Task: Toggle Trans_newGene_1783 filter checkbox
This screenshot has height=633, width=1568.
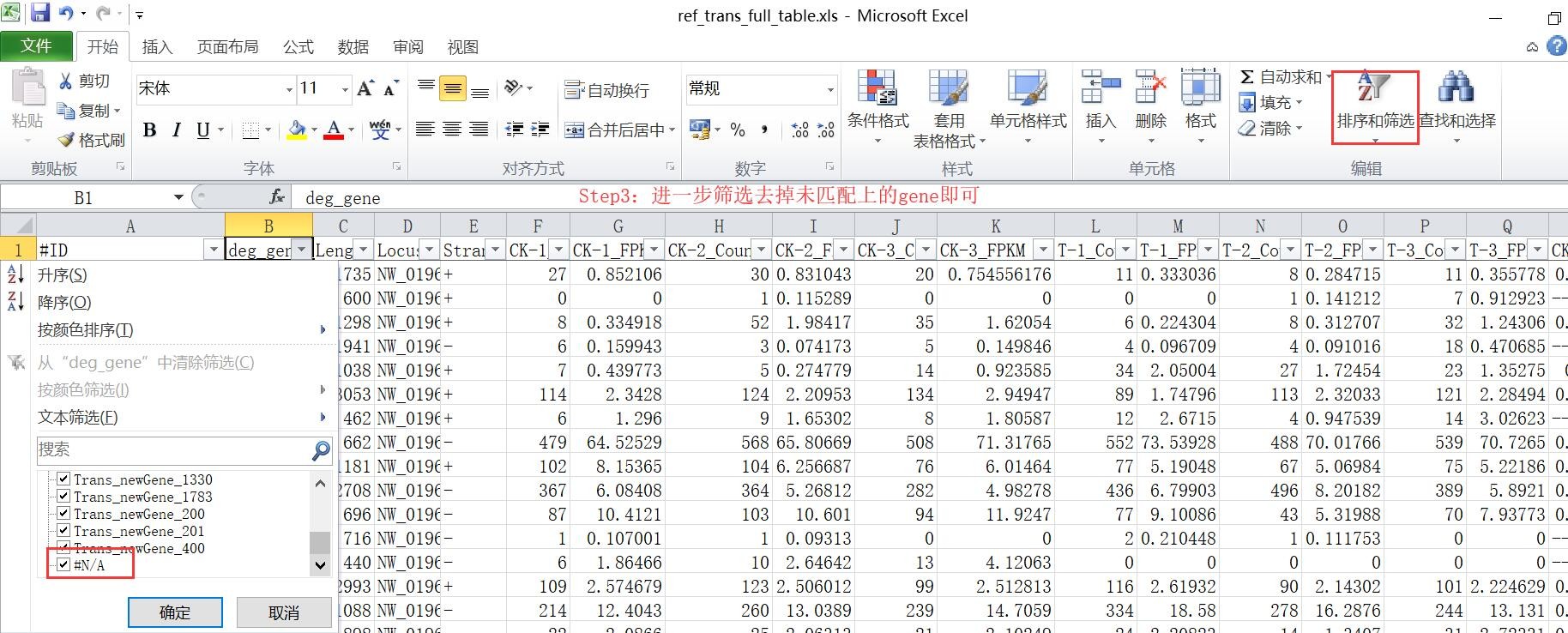Action: (x=63, y=496)
